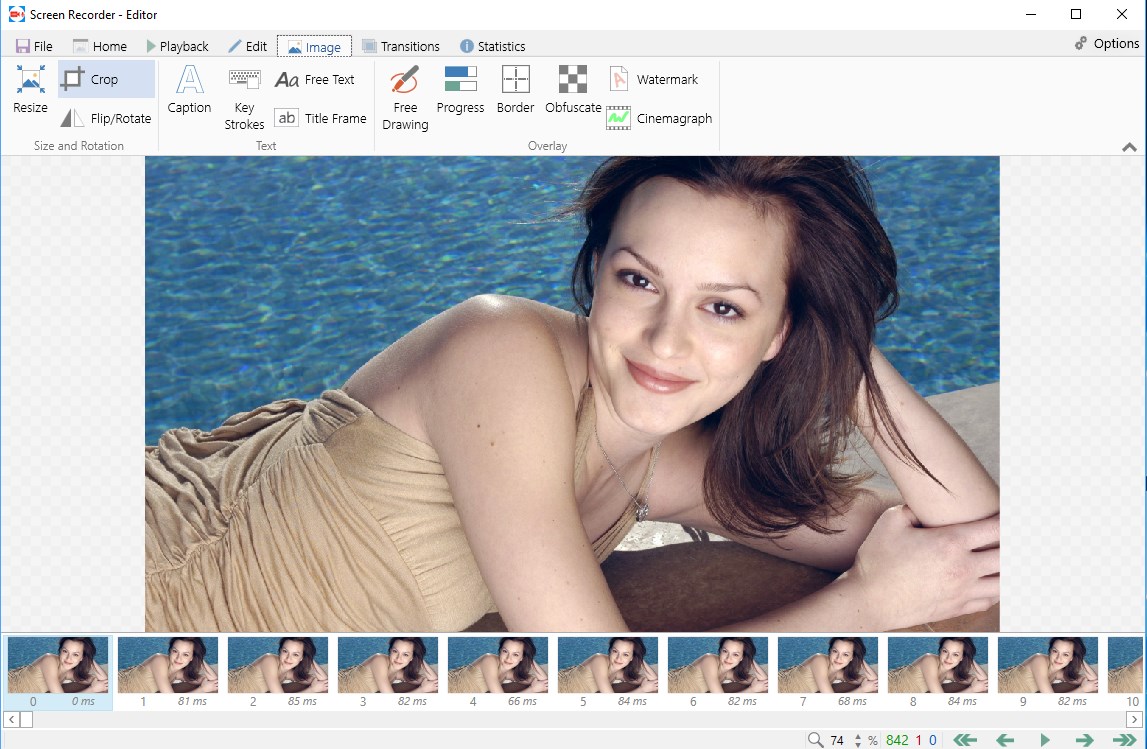Open the File menu
This screenshot has width=1147, height=749.
click(34, 46)
